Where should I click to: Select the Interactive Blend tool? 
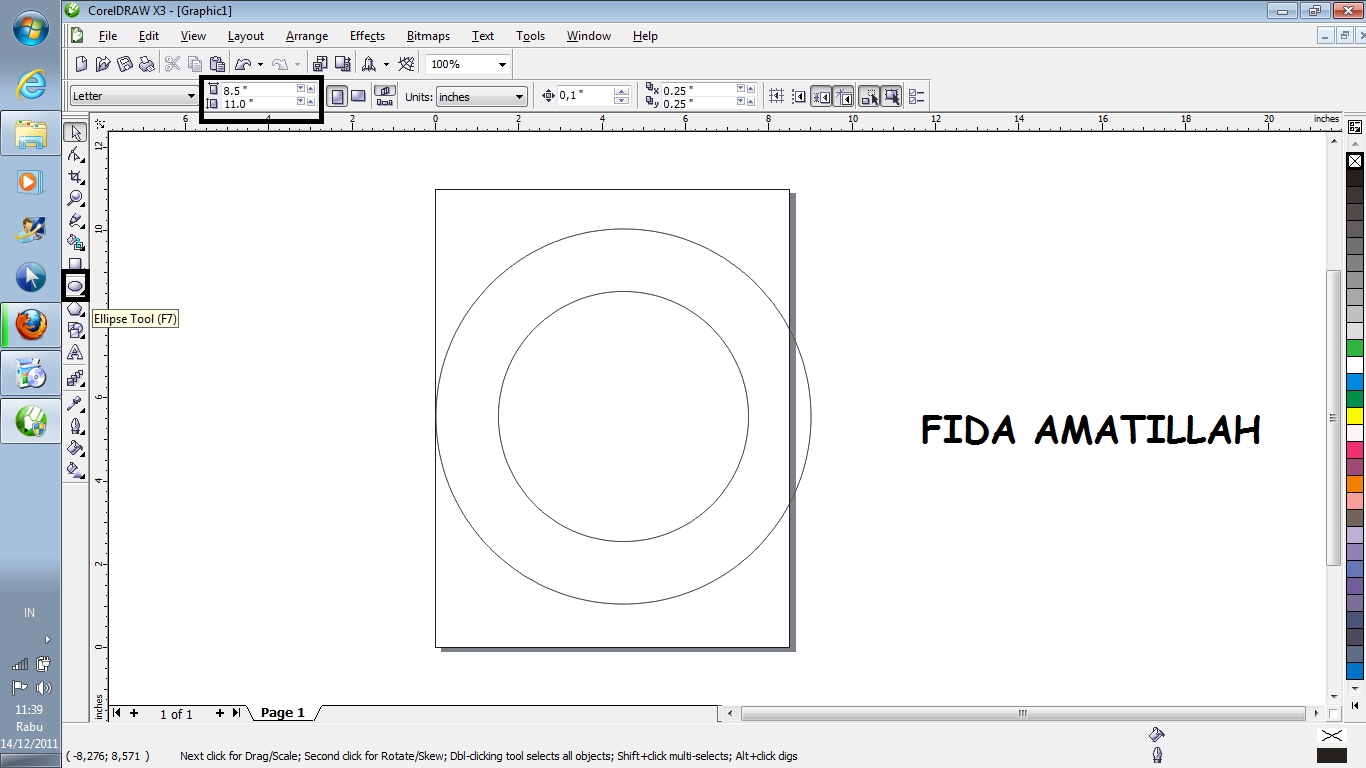click(x=75, y=378)
